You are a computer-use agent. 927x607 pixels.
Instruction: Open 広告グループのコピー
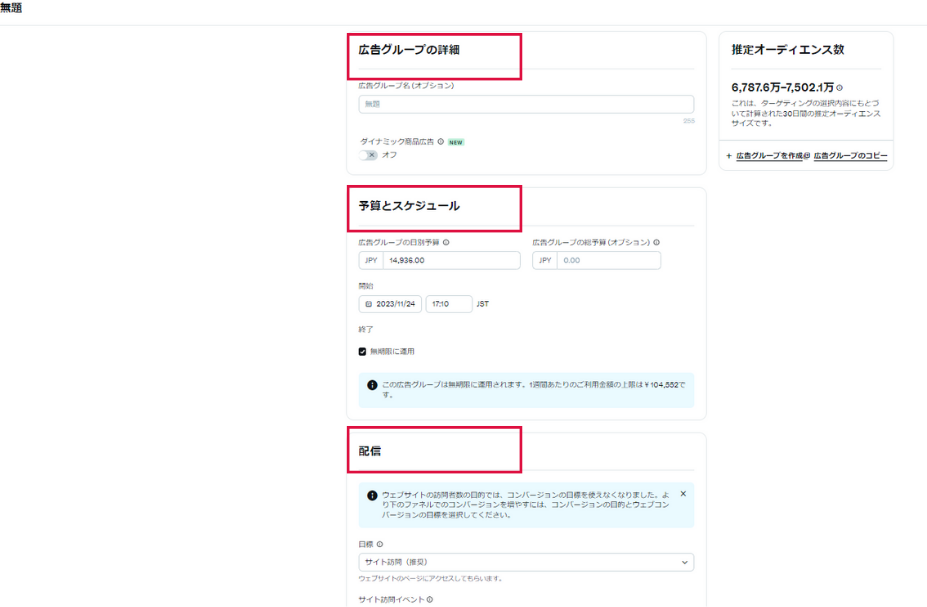[x=851, y=154]
